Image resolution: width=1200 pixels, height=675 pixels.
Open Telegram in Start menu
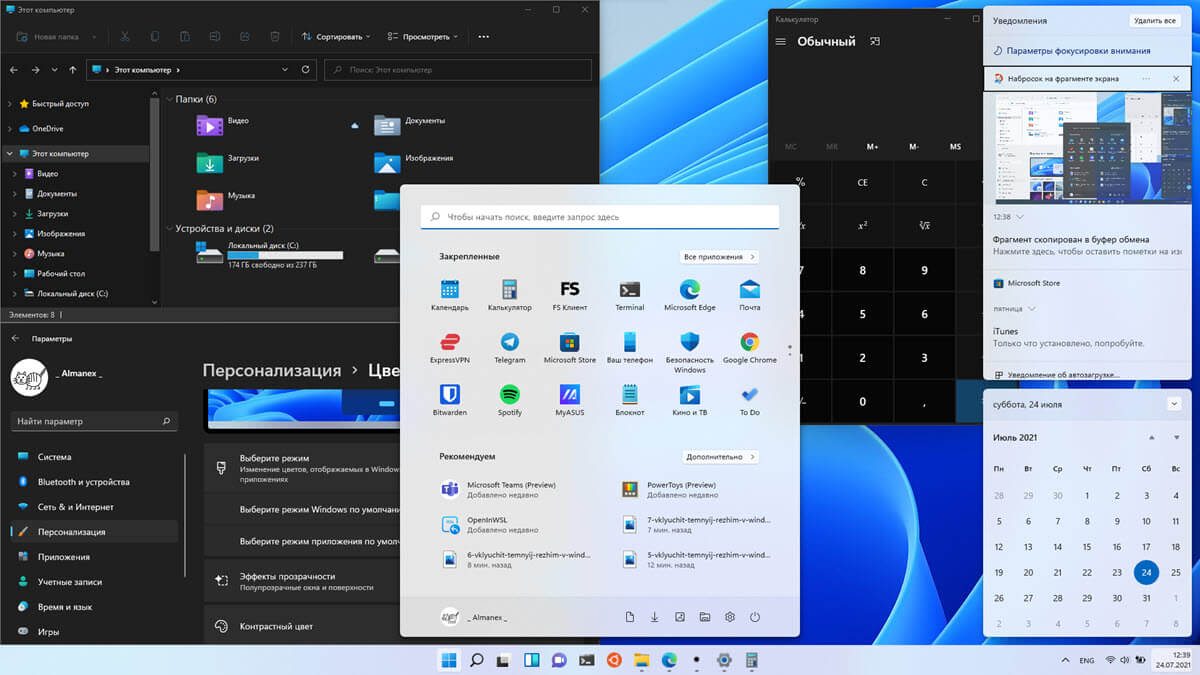[x=510, y=346]
